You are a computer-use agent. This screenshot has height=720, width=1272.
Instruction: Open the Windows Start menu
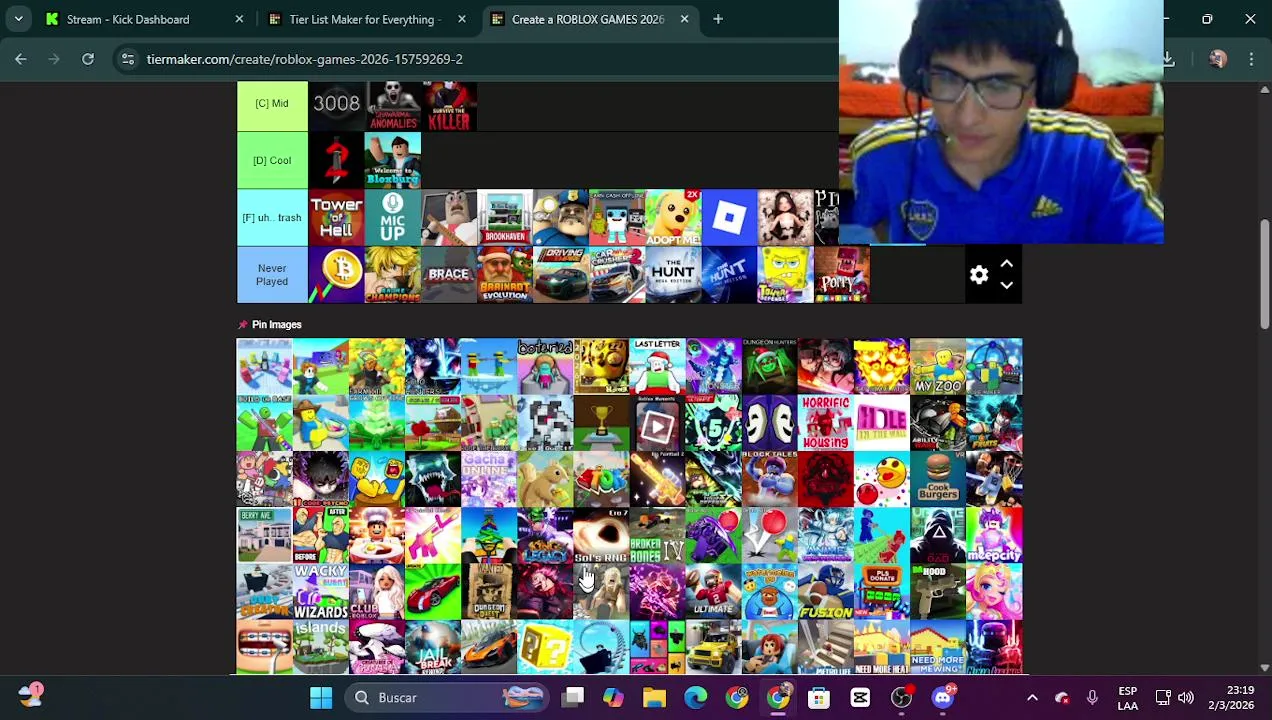point(321,697)
